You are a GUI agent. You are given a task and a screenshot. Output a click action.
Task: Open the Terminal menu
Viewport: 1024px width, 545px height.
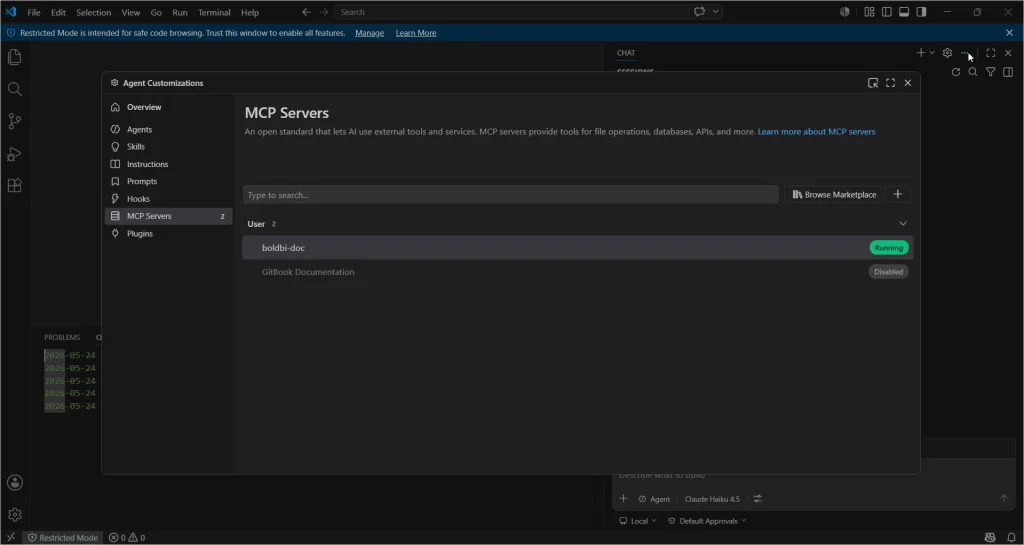pyautogui.click(x=214, y=12)
